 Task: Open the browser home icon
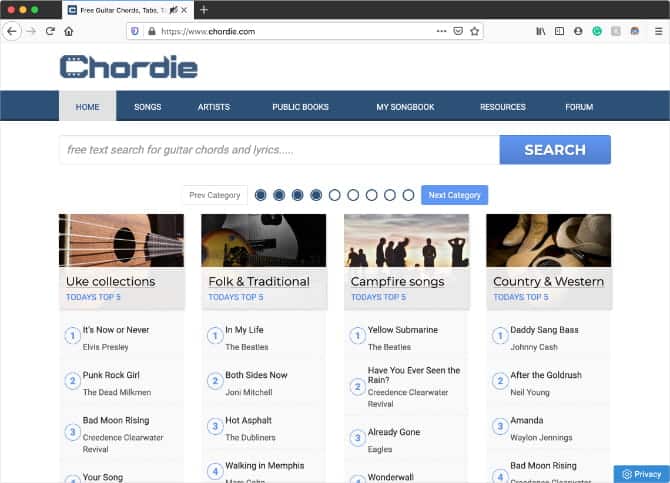pos(69,31)
